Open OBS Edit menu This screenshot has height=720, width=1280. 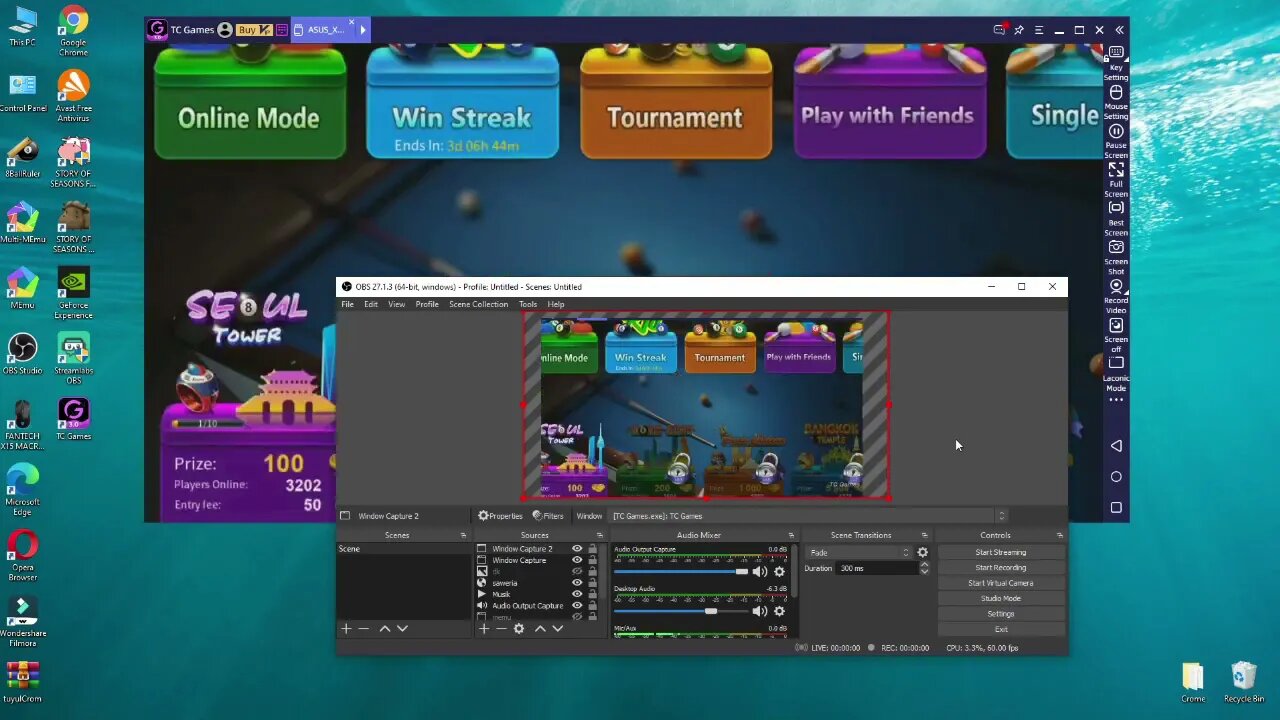click(371, 304)
